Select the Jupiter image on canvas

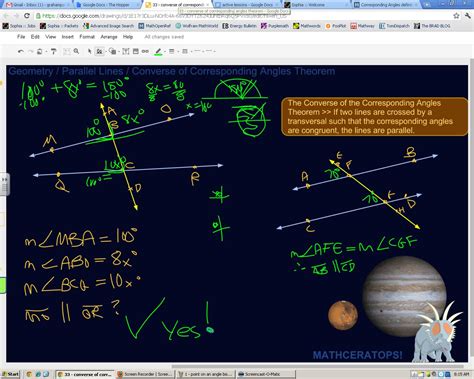tap(404, 296)
